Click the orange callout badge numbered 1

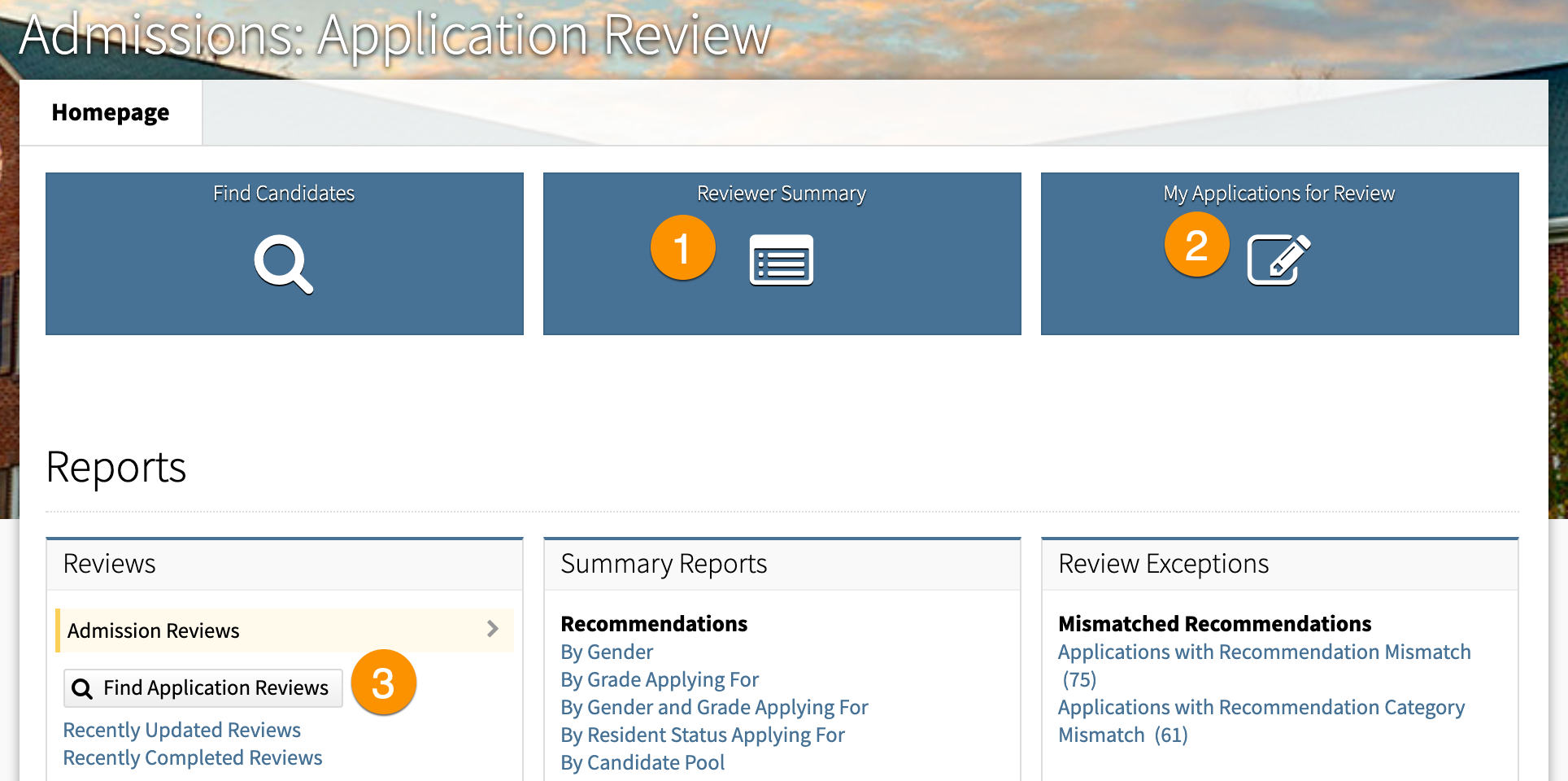tap(683, 247)
